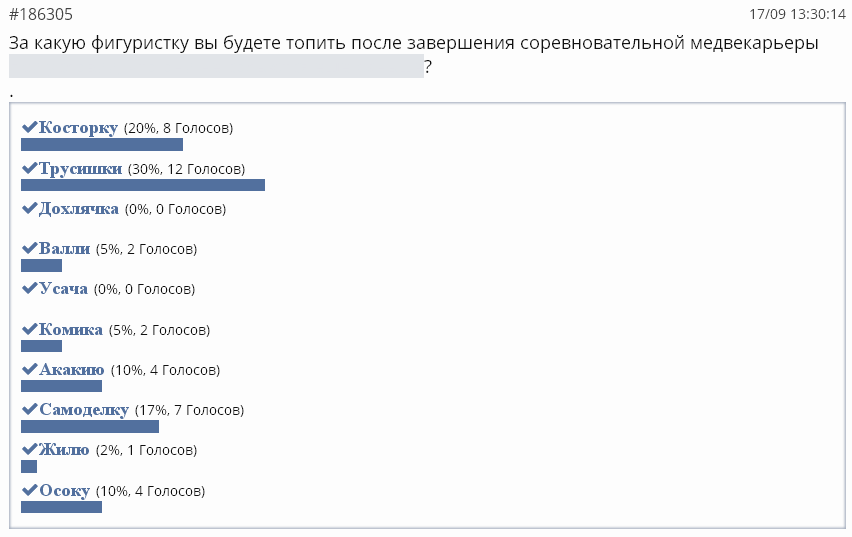Viewport: 852px width, 537px height.
Task: Vote for the Косторку option
Action: point(79,128)
